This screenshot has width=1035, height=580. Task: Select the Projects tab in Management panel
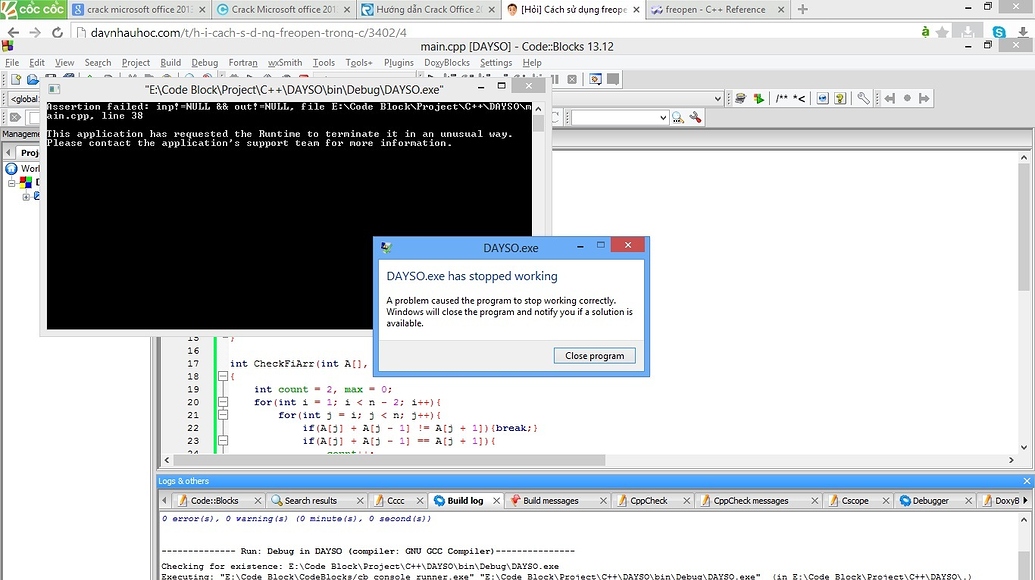tap(29, 152)
